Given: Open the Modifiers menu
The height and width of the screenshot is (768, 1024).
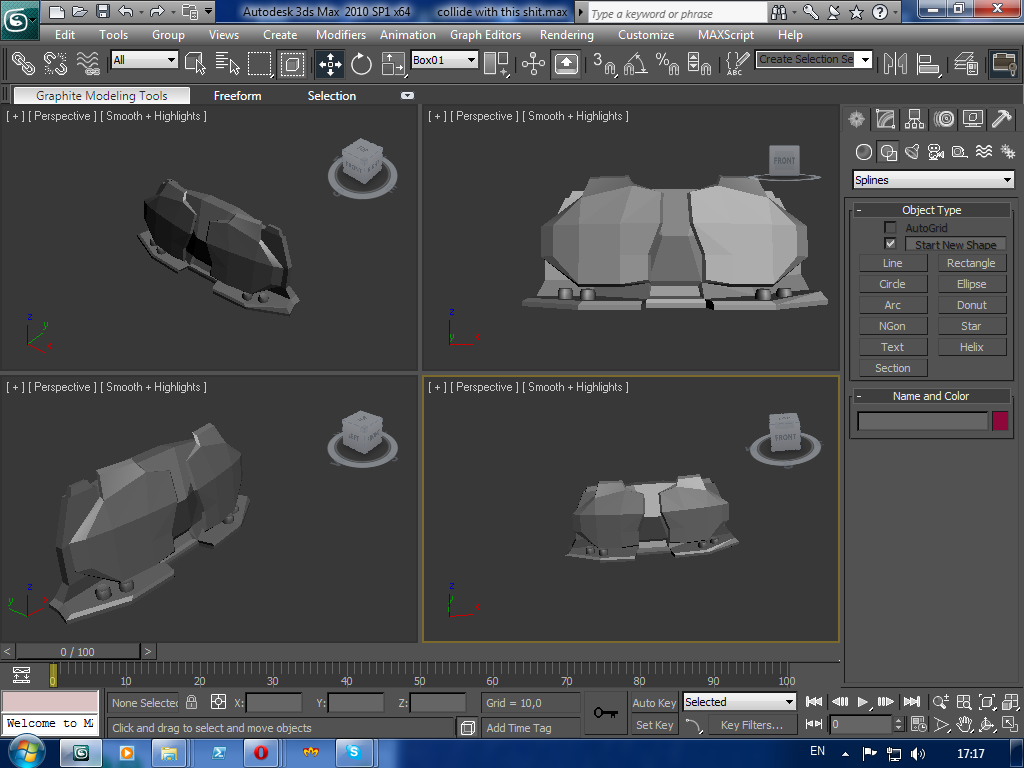Looking at the screenshot, I should pos(340,34).
